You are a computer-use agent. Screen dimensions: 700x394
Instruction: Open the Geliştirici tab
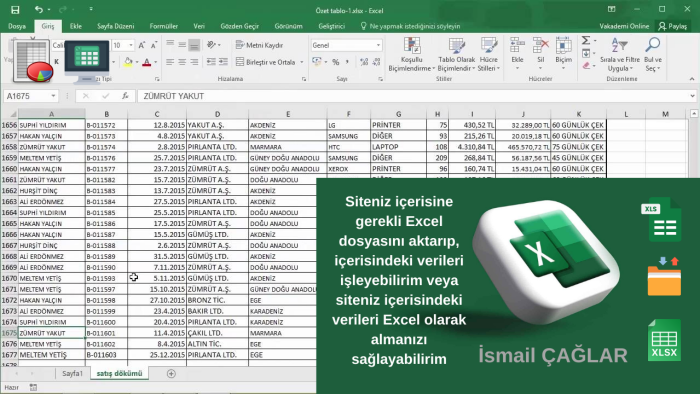coord(332,26)
